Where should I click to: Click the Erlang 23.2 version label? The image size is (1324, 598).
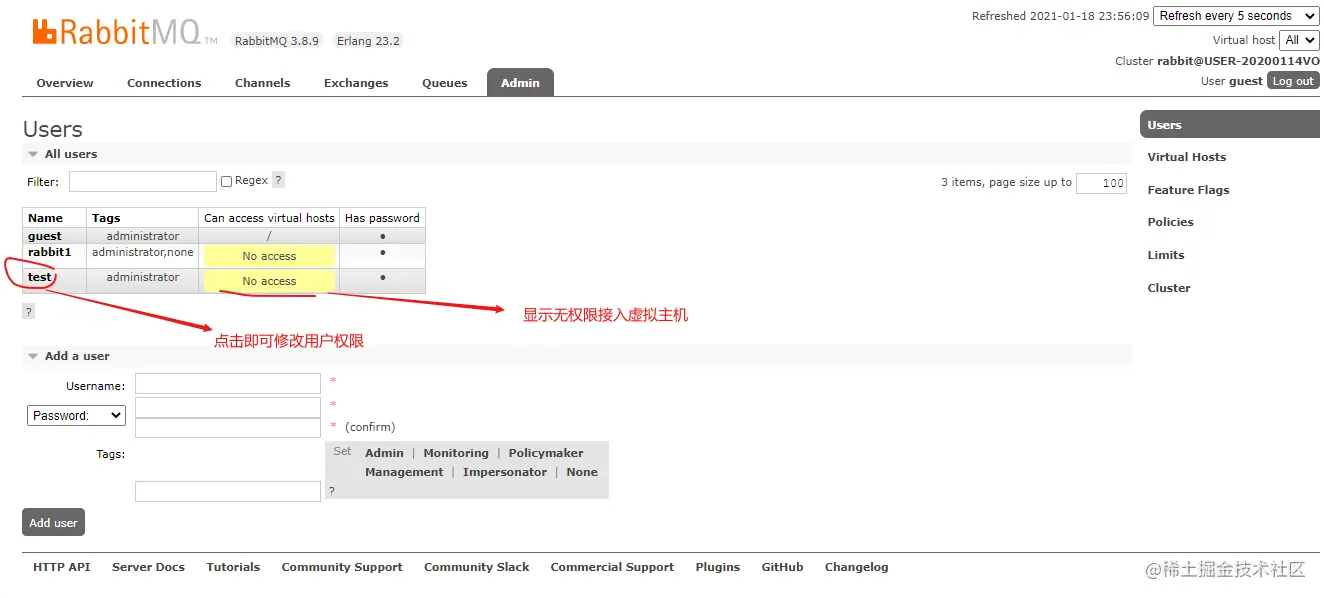pyautogui.click(x=368, y=41)
